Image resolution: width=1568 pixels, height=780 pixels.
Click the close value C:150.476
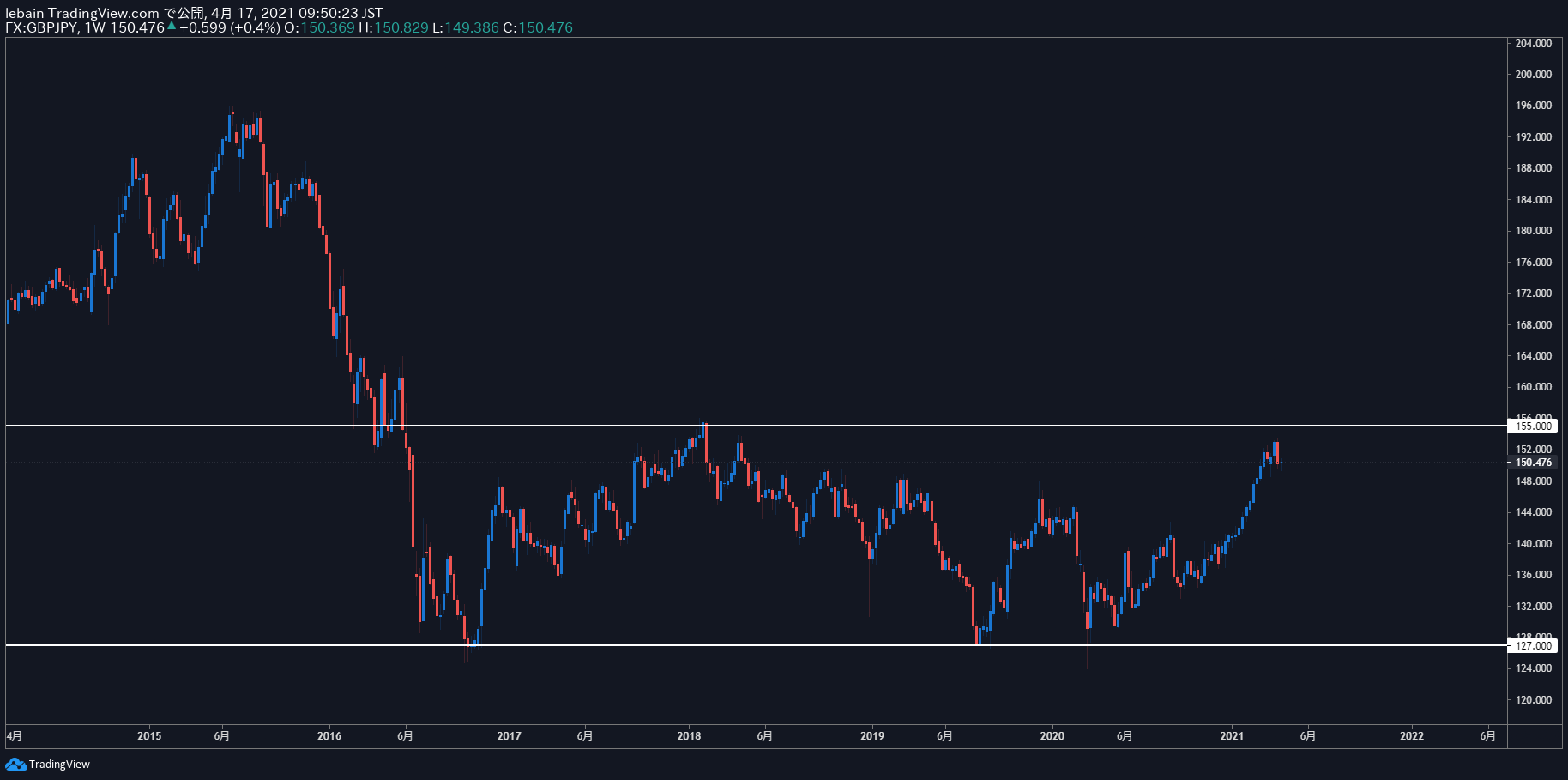click(537, 27)
